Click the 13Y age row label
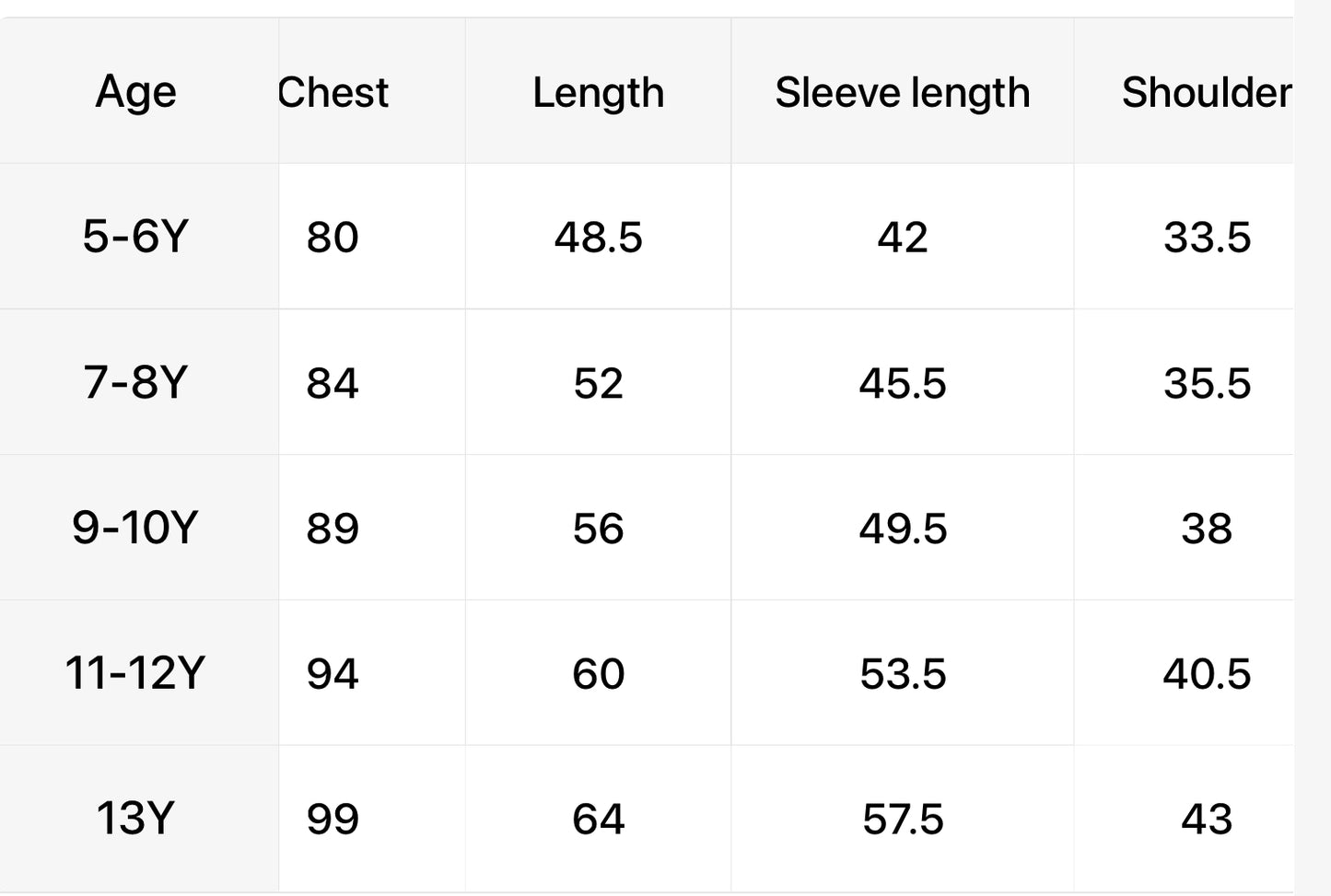Viewport: 1331px width, 896px height. pos(135,819)
